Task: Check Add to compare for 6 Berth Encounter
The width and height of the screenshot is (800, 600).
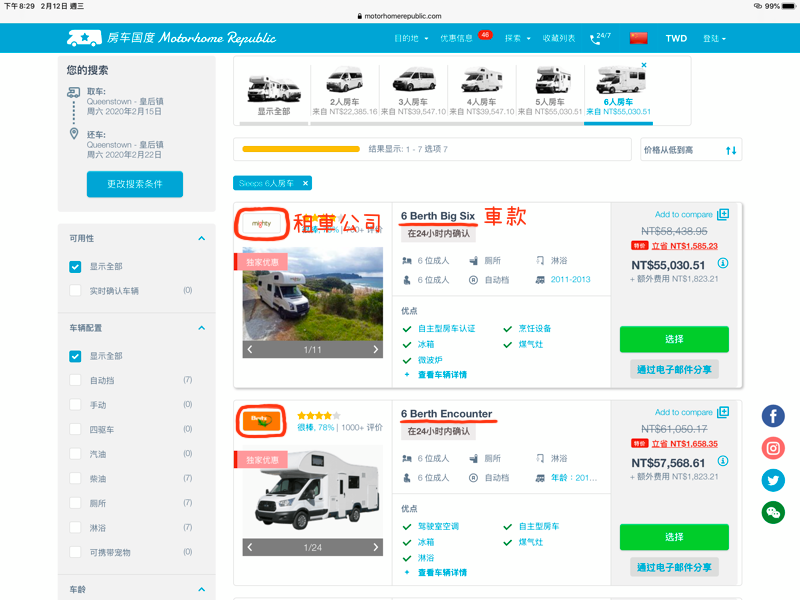Action: [723, 412]
